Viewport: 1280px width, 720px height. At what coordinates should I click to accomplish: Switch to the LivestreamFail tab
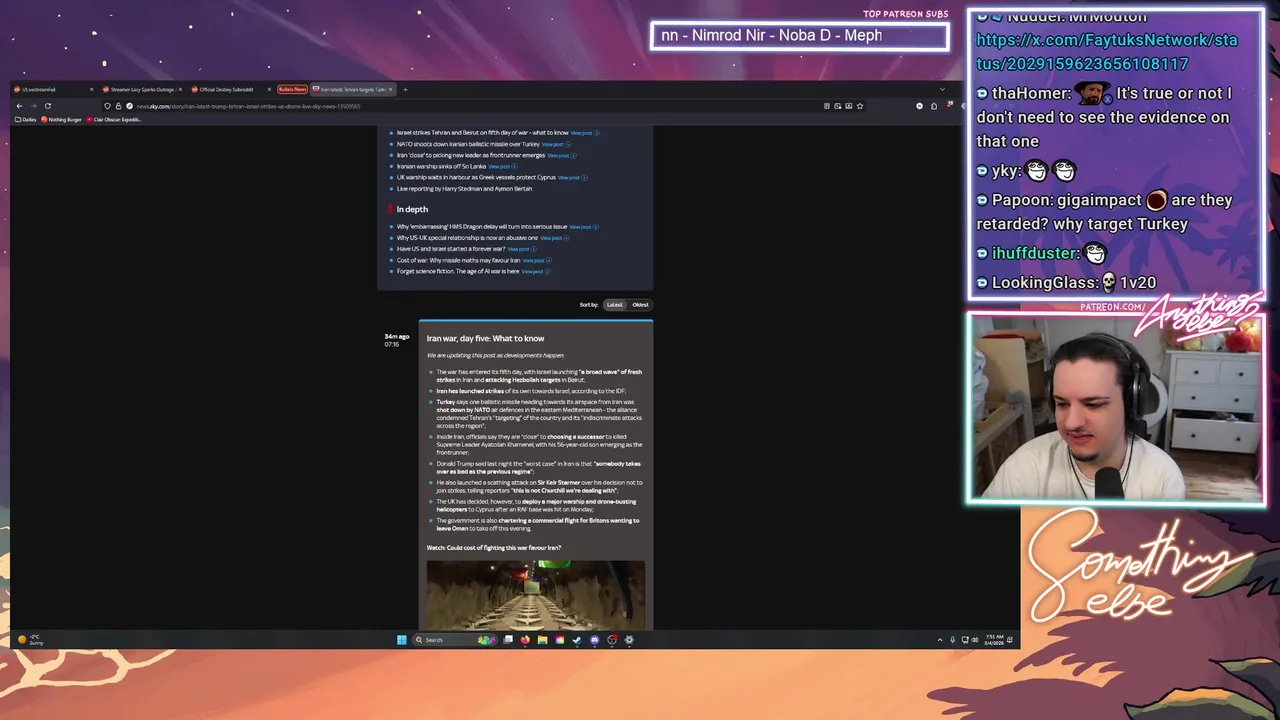pyautogui.click(x=53, y=89)
